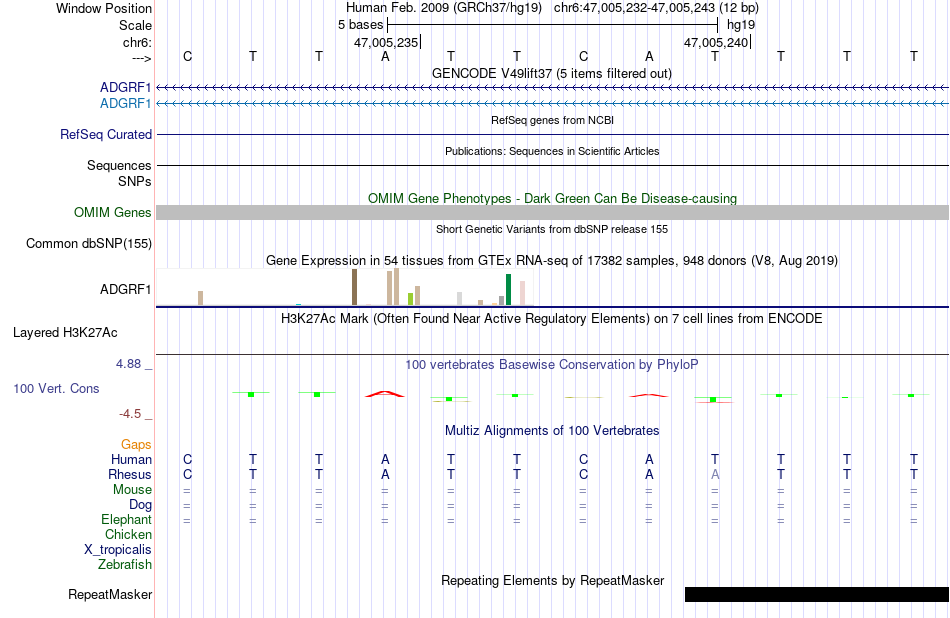This screenshot has width=950, height=618.
Task: Click the chr6: base position label
Action: (137, 42)
